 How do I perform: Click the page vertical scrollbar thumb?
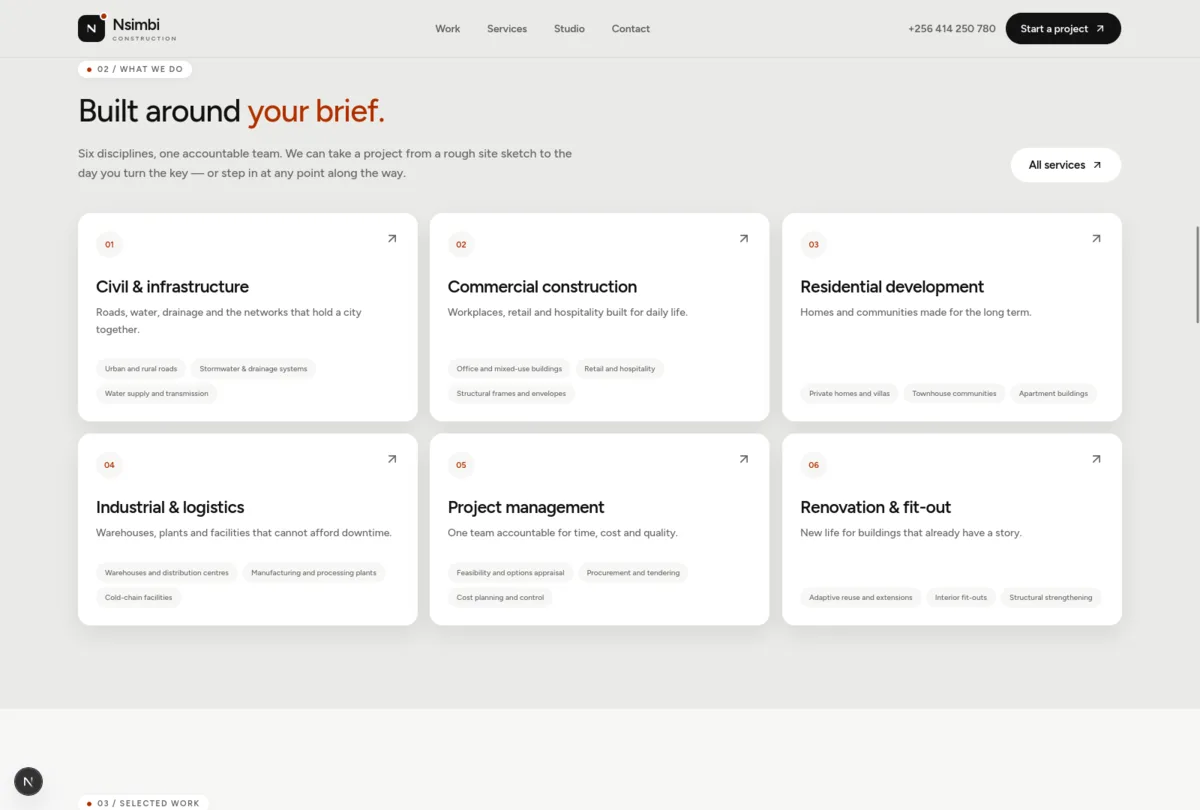tap(1197, 275)
